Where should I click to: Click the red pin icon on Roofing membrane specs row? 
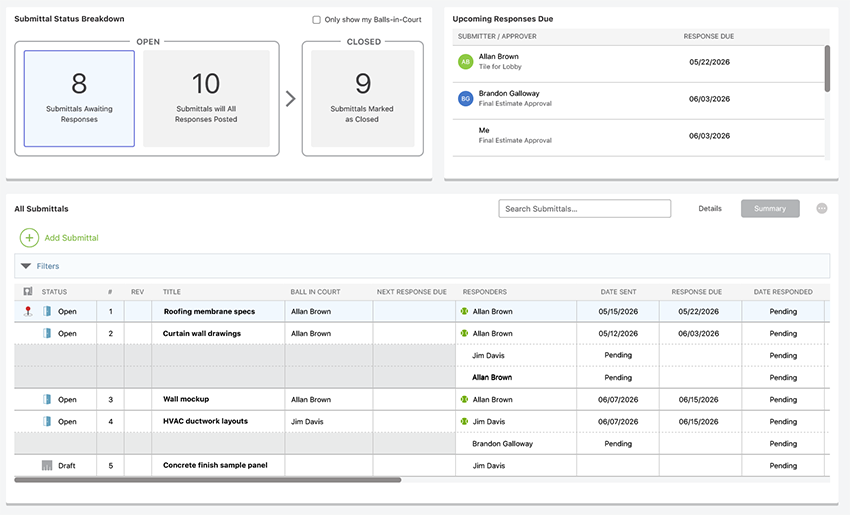click(28, 311)
